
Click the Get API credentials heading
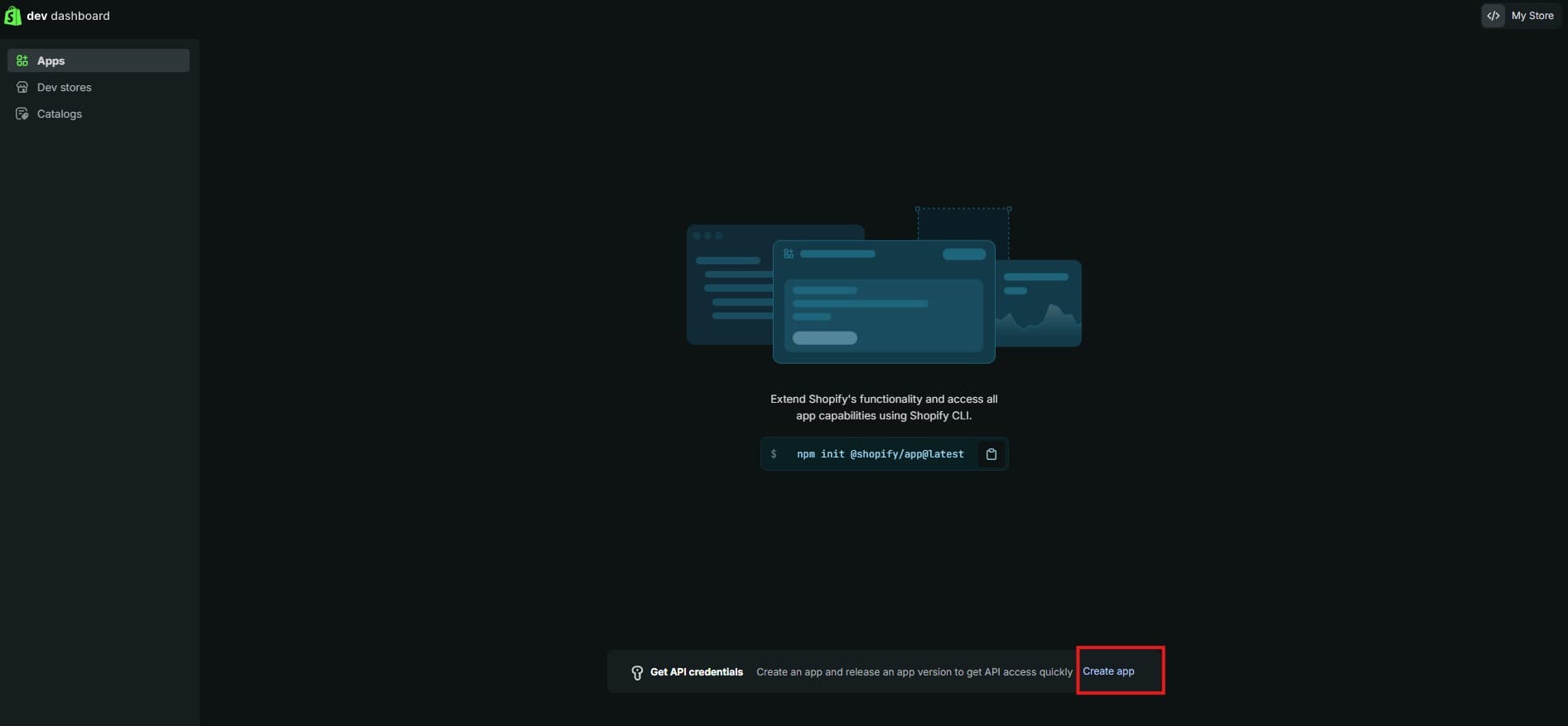[697, 672]
